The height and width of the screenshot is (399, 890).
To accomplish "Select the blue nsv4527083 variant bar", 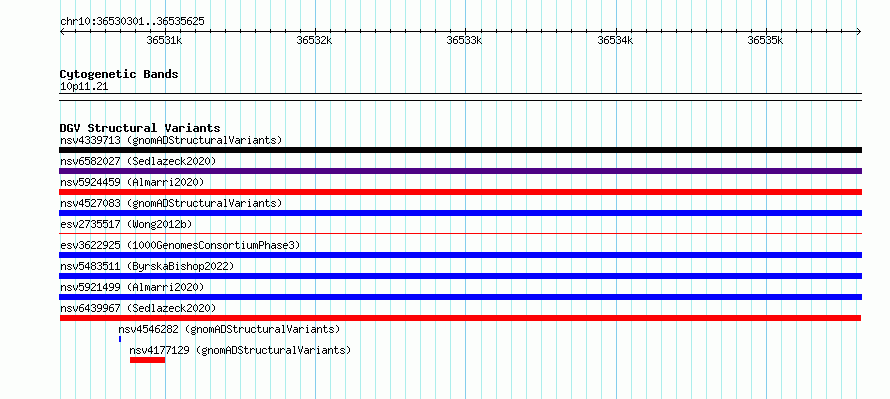I will pyautogui.click(x=460, y=213).
